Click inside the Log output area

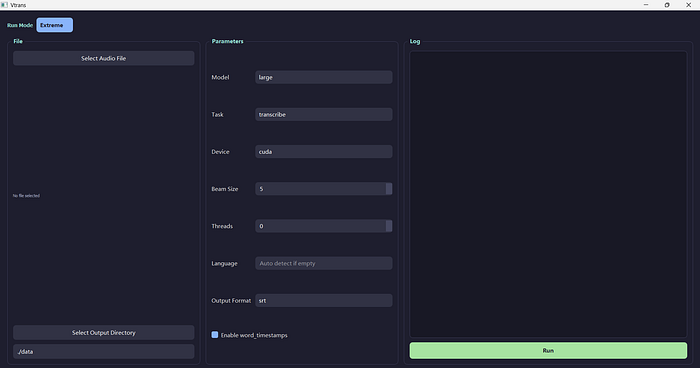click(x=548, y=194)
